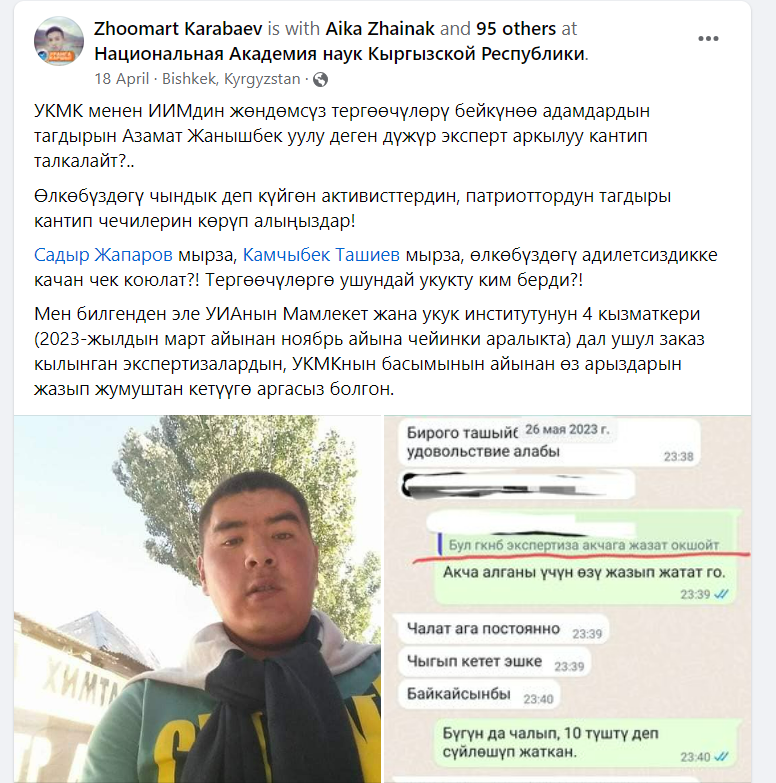
Task: Open Aika Zhainak tagged profile
Action: click(x=380, y=28)
